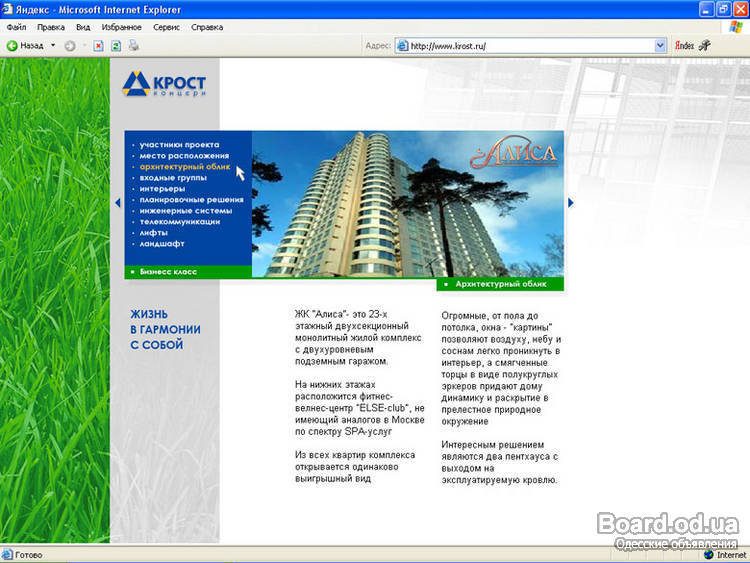Click the 'ландшафт' menu link
750x563 pixels.
click(x=162, y=243)
